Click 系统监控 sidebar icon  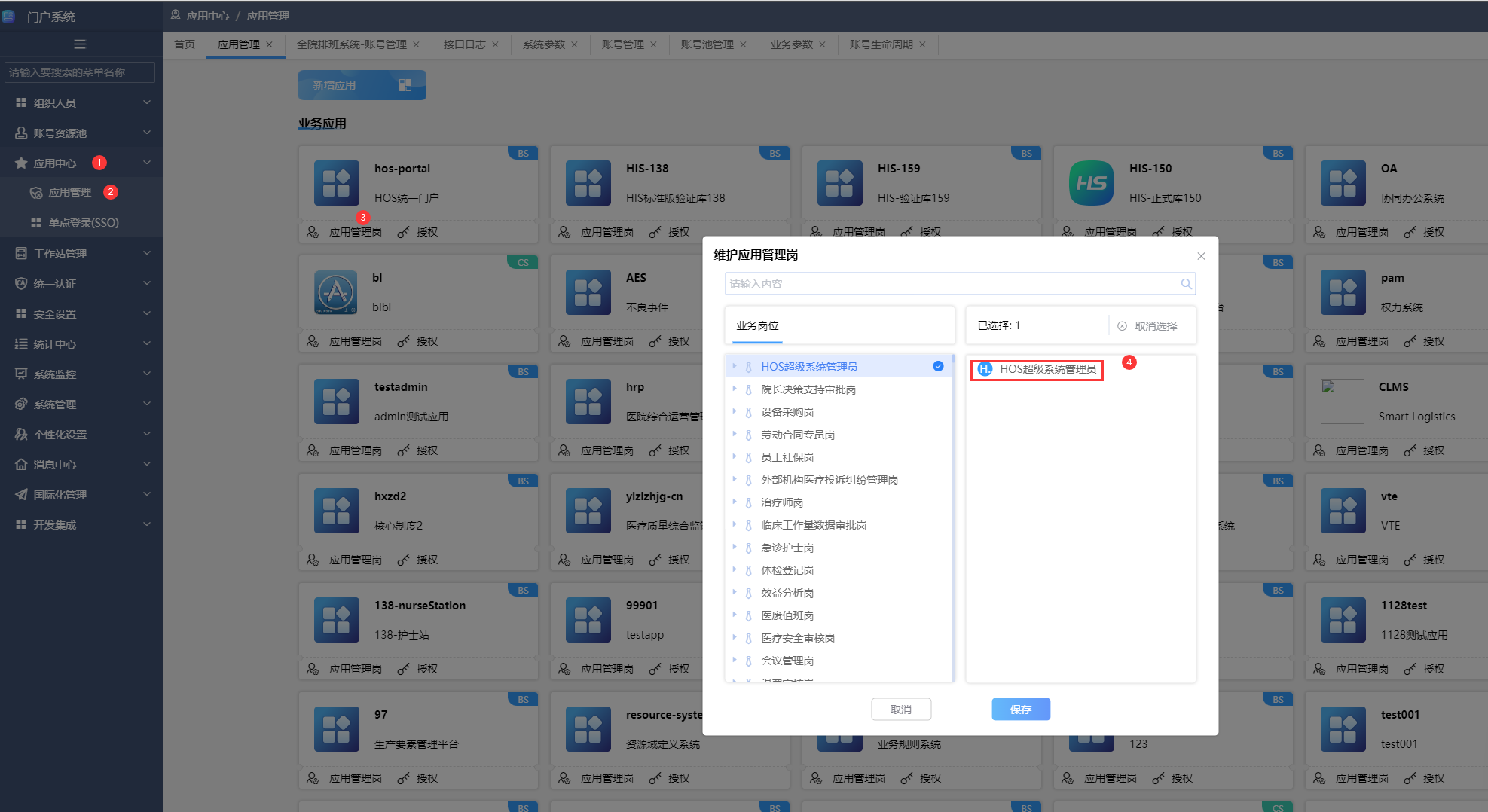(21, 374)
